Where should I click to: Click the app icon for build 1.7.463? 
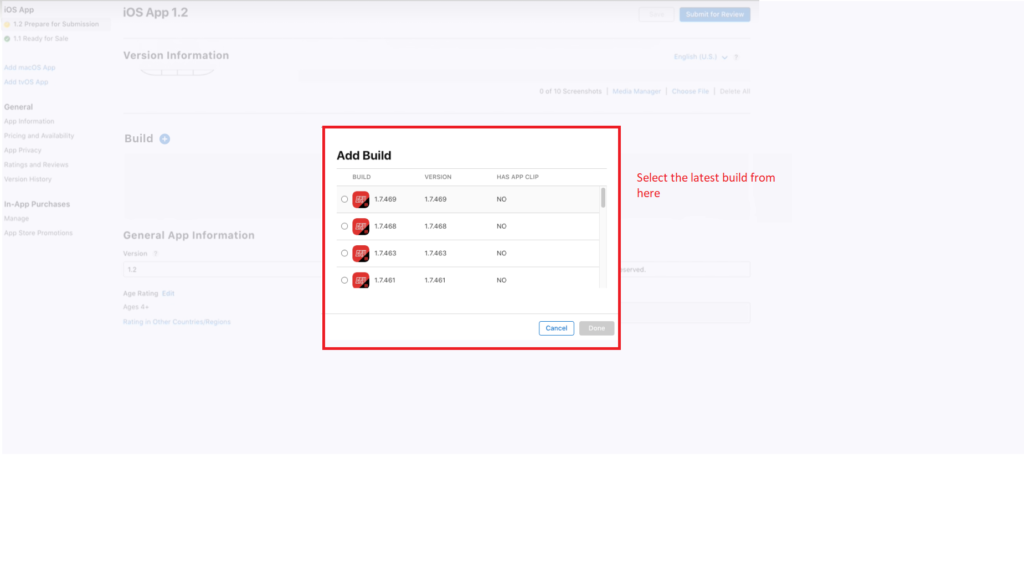[x=360, y=253]
